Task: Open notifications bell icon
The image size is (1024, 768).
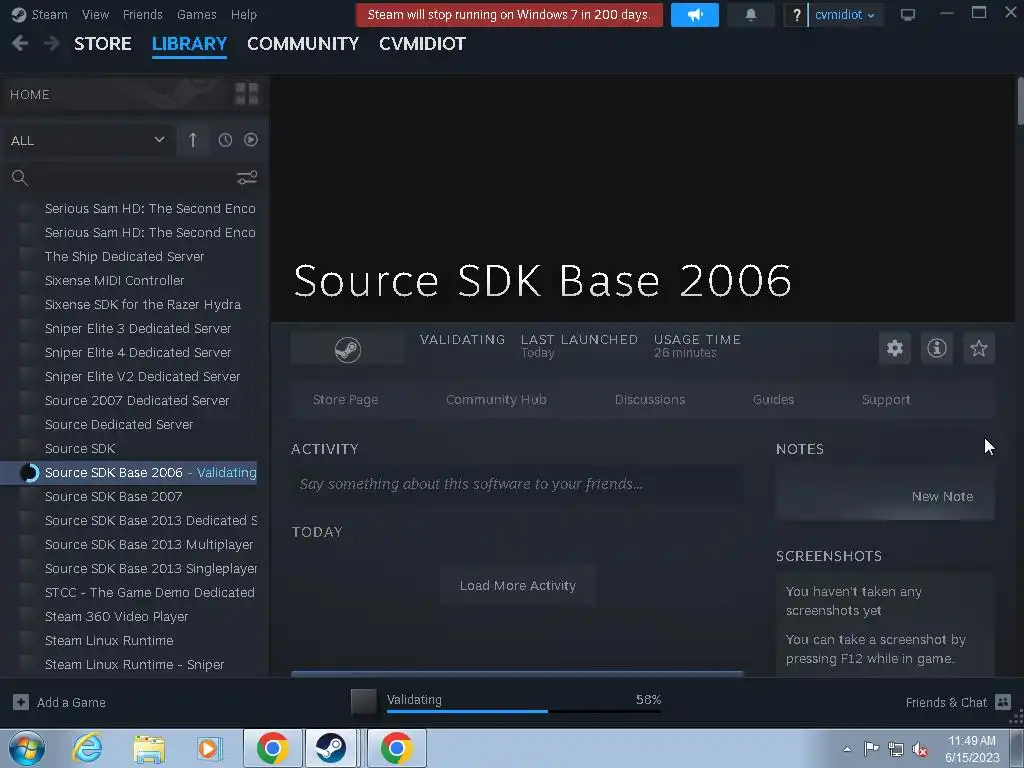Action: [x=750, y=14]
